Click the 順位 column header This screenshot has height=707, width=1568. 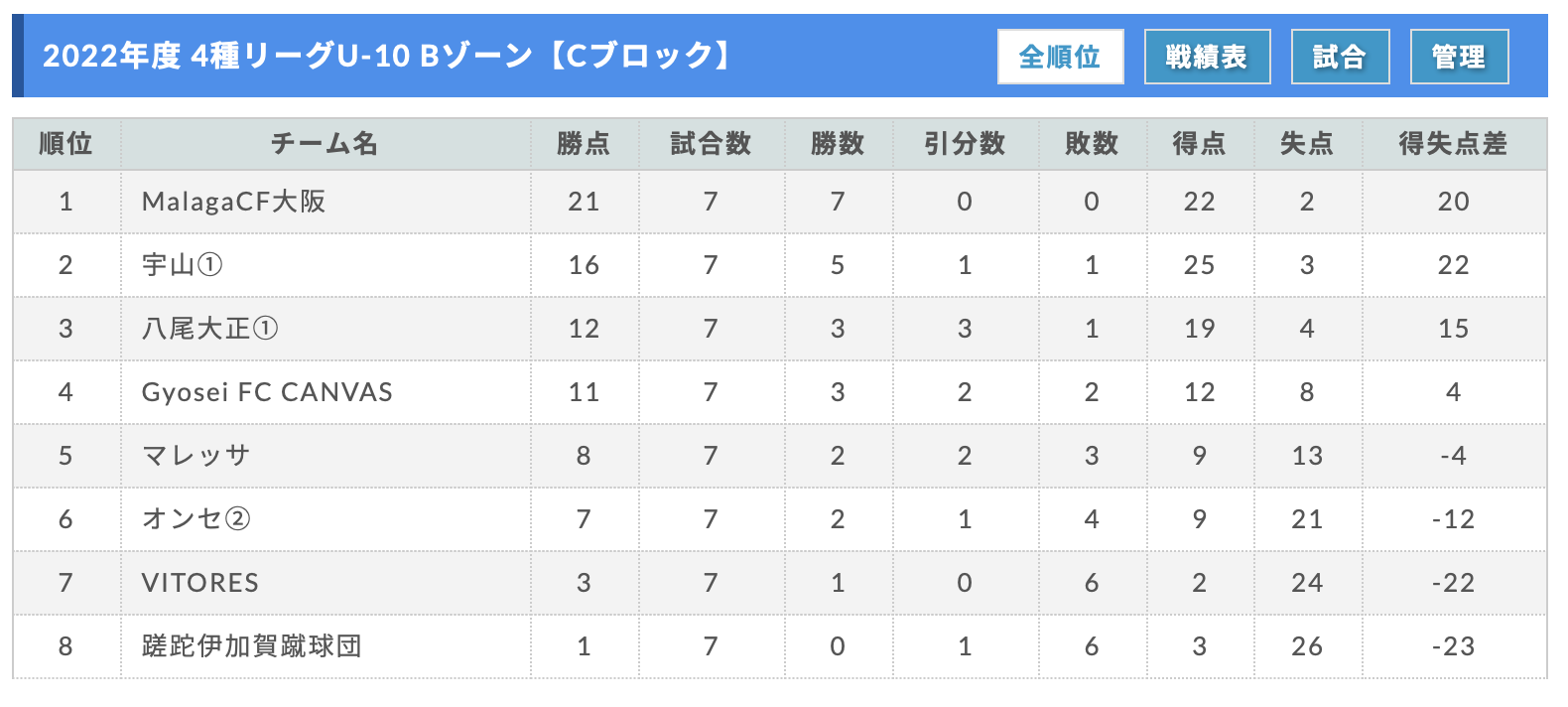point(66,144)
